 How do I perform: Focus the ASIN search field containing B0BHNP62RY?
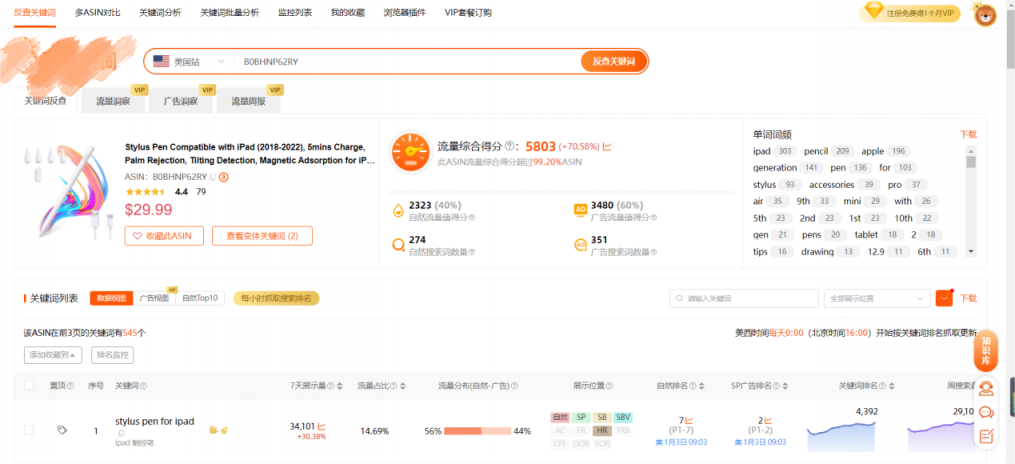click(x=407, y=61)
